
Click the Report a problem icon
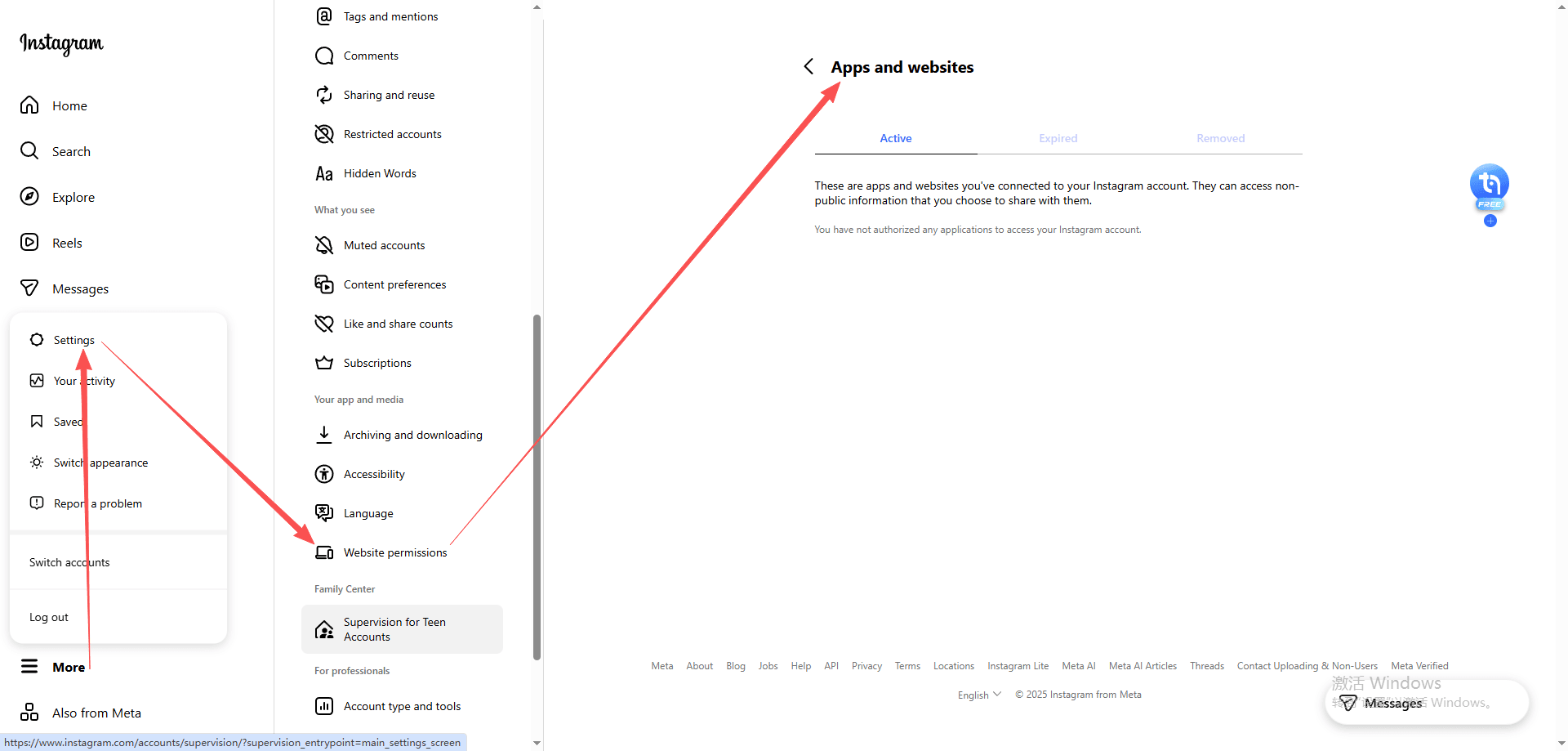coord(37,503)
